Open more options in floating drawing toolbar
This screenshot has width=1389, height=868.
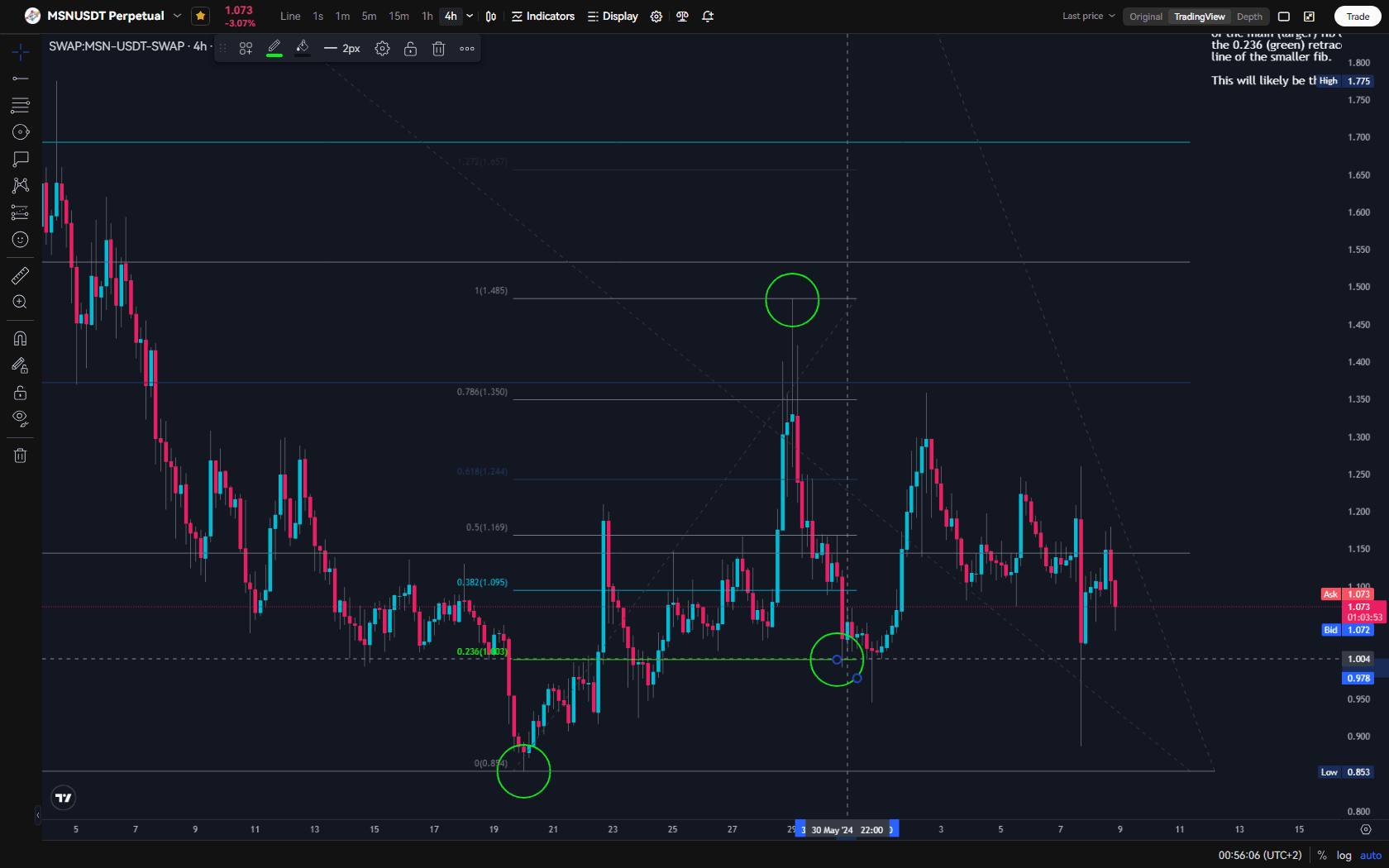467,49
